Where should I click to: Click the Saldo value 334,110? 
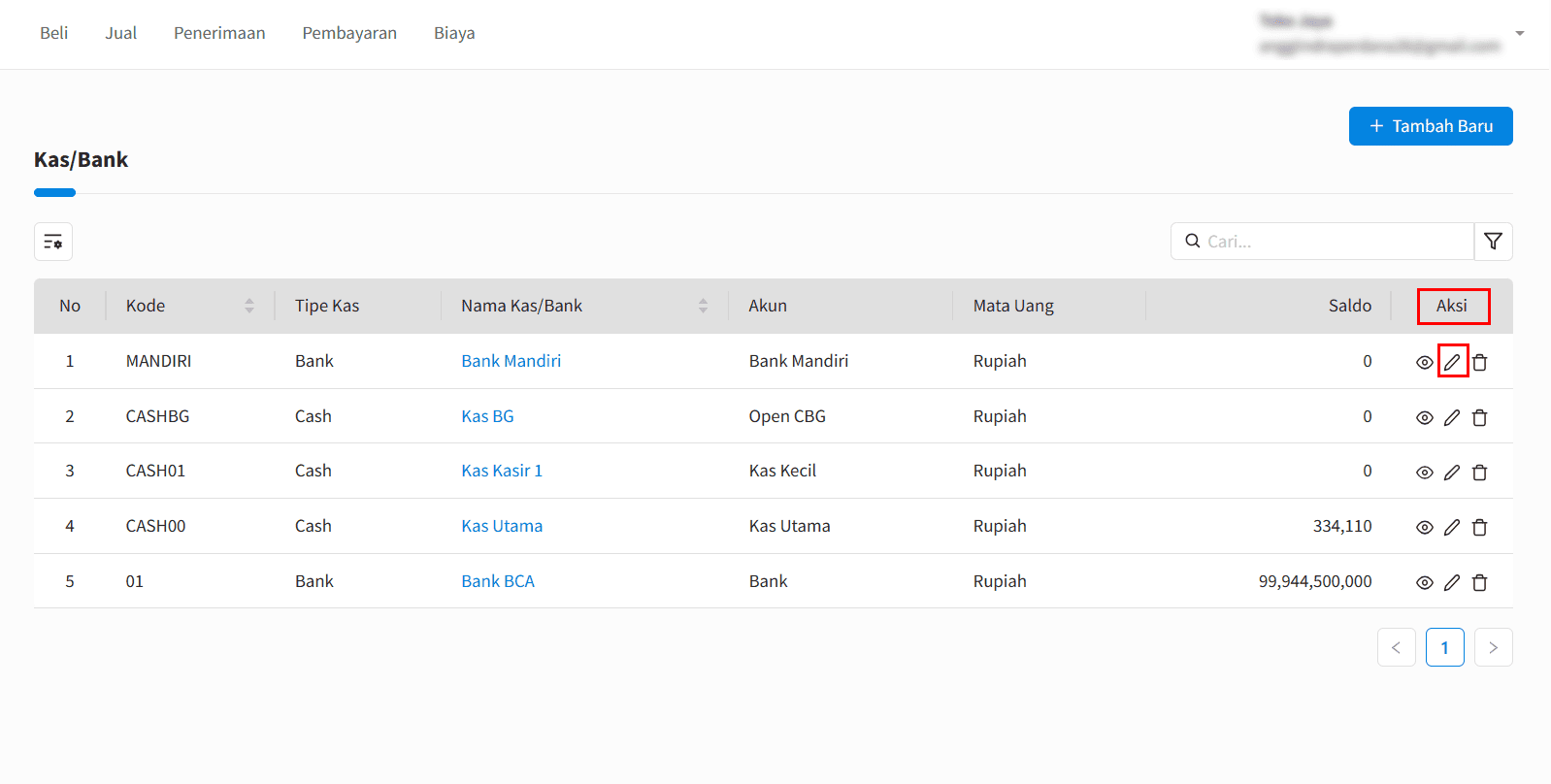(x=1342, y=526)
